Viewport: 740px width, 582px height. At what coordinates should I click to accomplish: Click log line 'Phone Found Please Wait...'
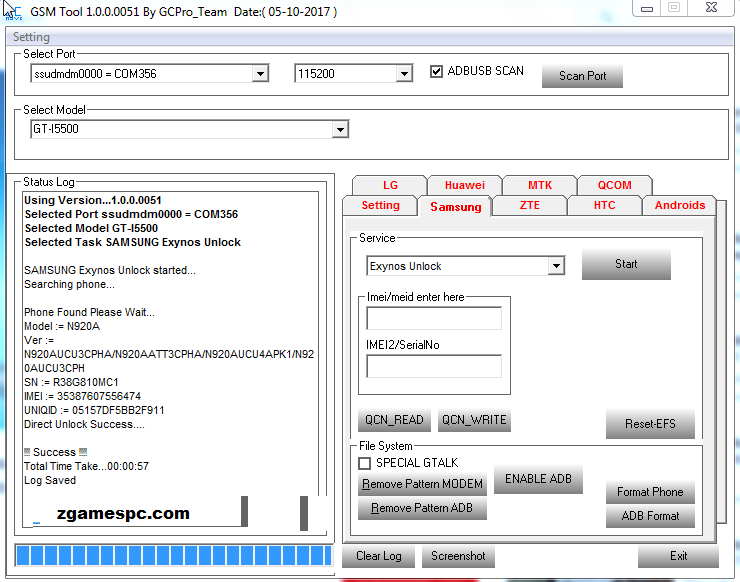tap(89, 312)
